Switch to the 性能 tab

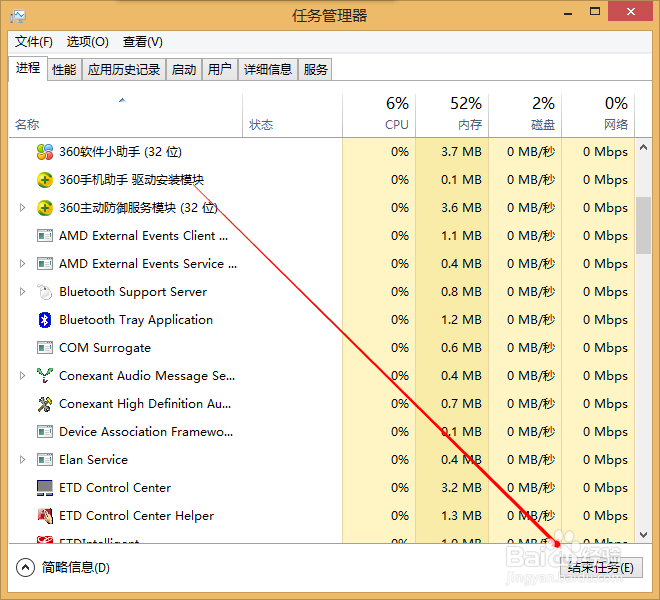(64, 69)
